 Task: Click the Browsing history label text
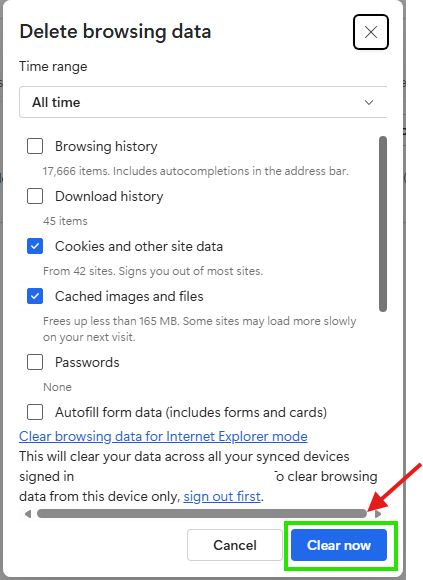click(x=106, y=146)
